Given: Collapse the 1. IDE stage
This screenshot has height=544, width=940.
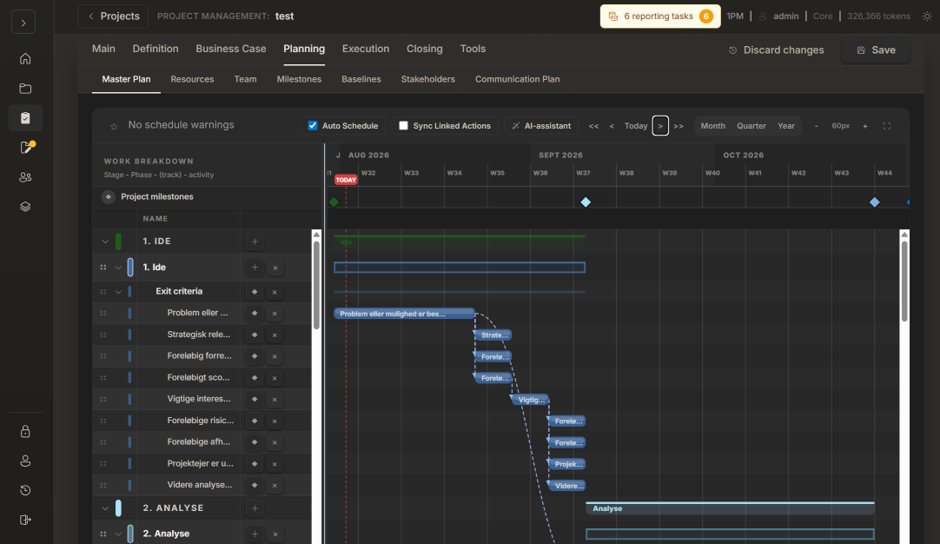Looking at the screenshot, I should tap(105, 242).
